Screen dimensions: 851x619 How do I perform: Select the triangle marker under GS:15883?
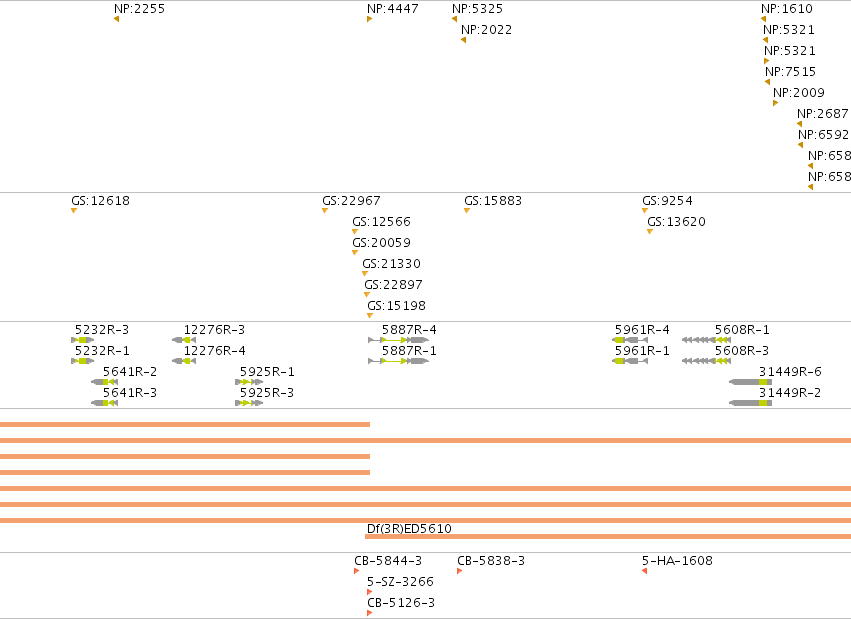click(467, 210)
